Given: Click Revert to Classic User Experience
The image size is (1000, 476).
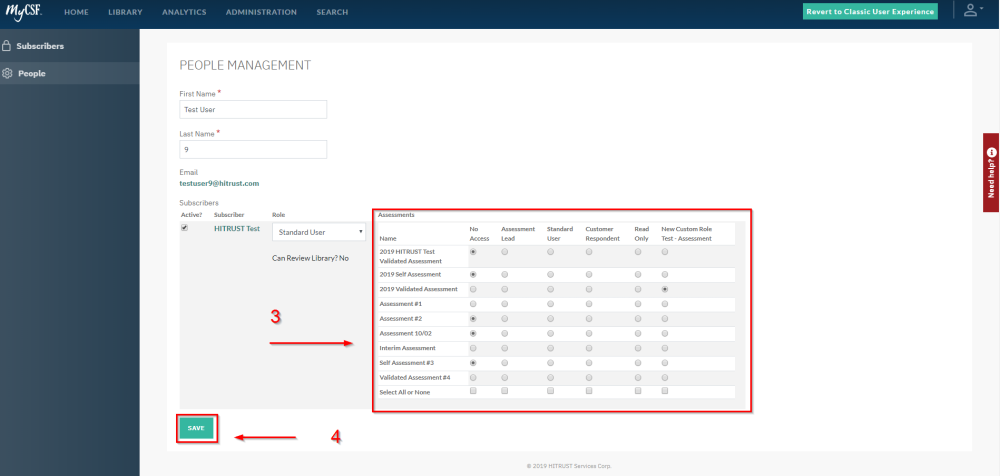Looking at the screenshot, I should point(870,12).
